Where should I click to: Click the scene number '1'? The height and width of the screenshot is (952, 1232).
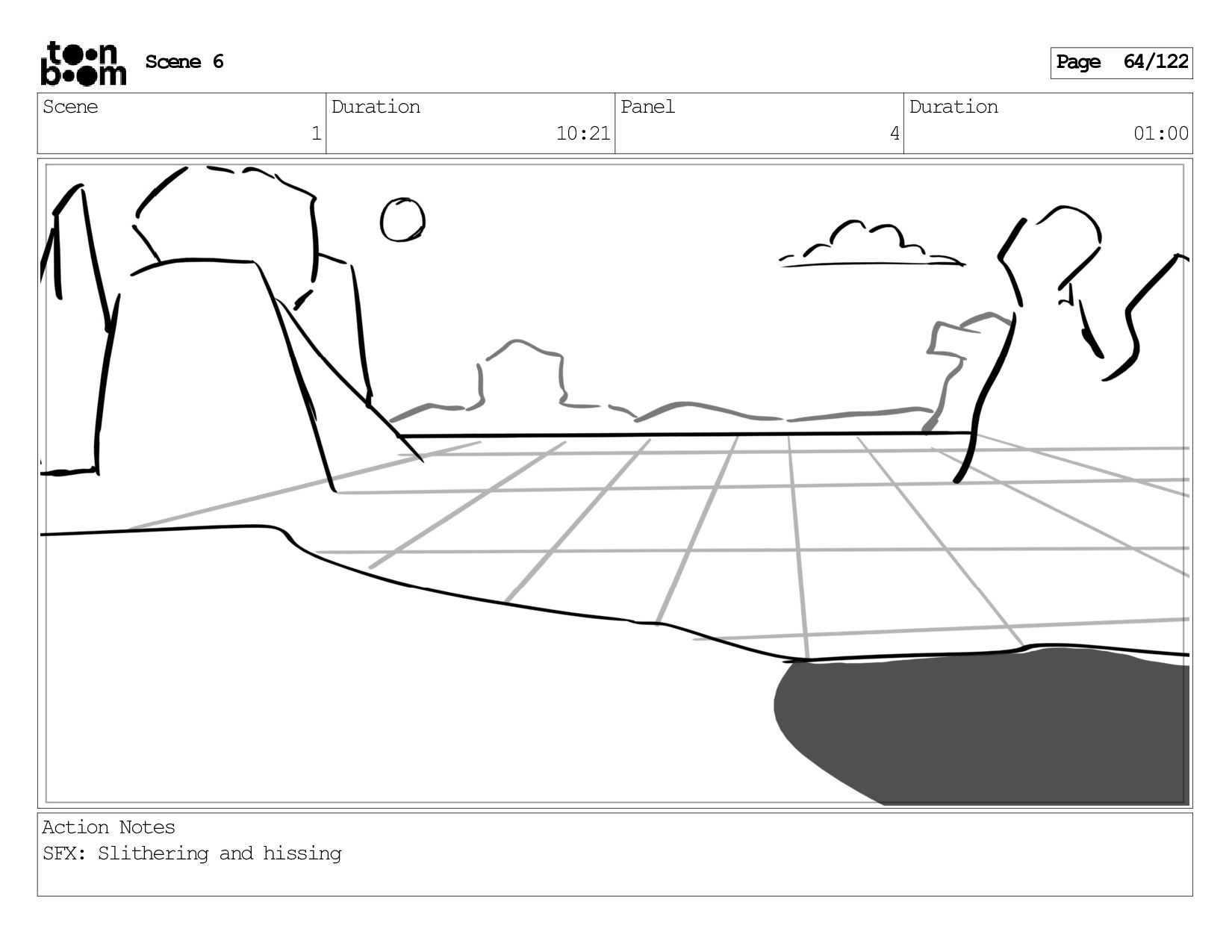coord(316,134)
